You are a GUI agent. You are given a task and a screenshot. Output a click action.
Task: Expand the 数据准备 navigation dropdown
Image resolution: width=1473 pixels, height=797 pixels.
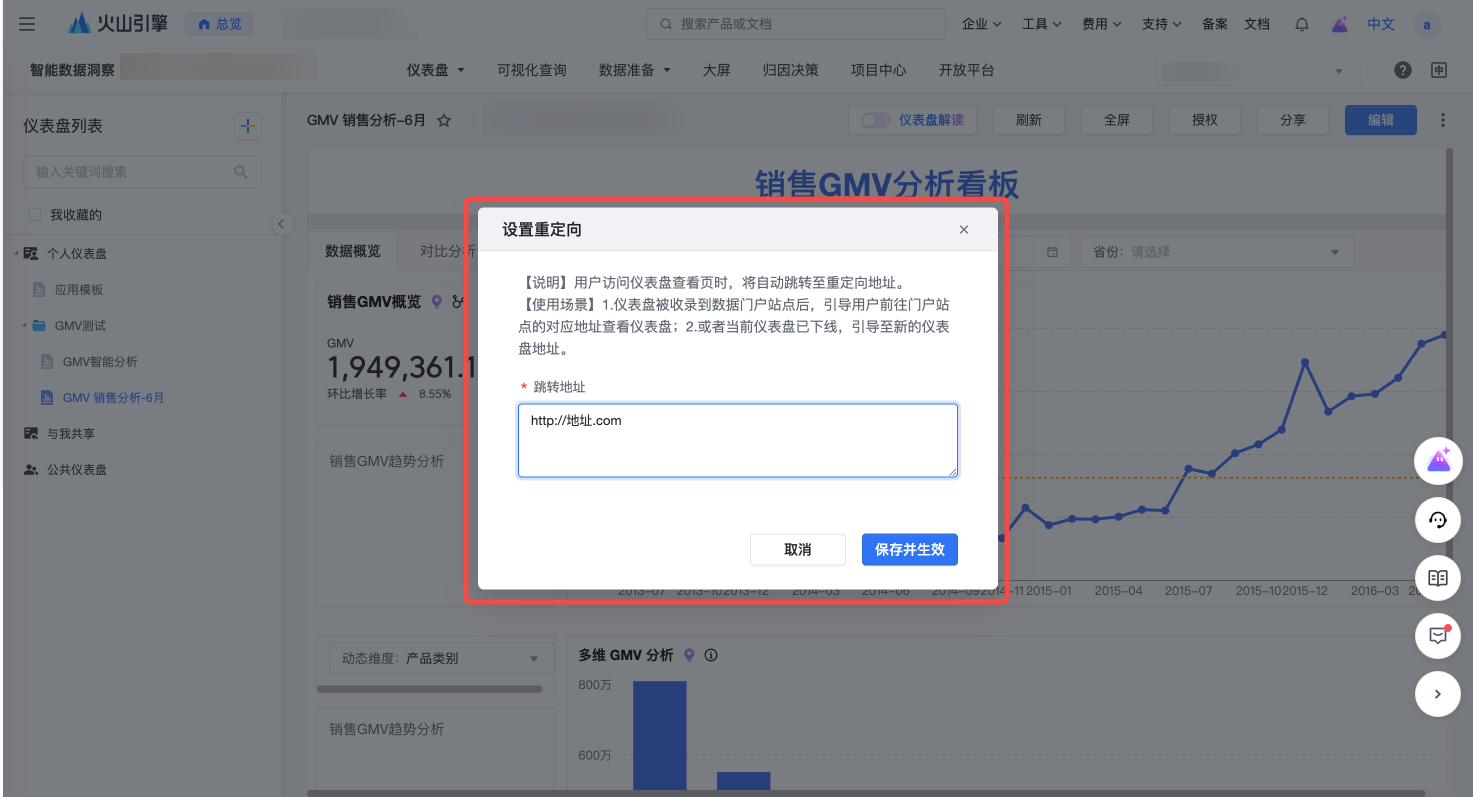pos(635,70)
